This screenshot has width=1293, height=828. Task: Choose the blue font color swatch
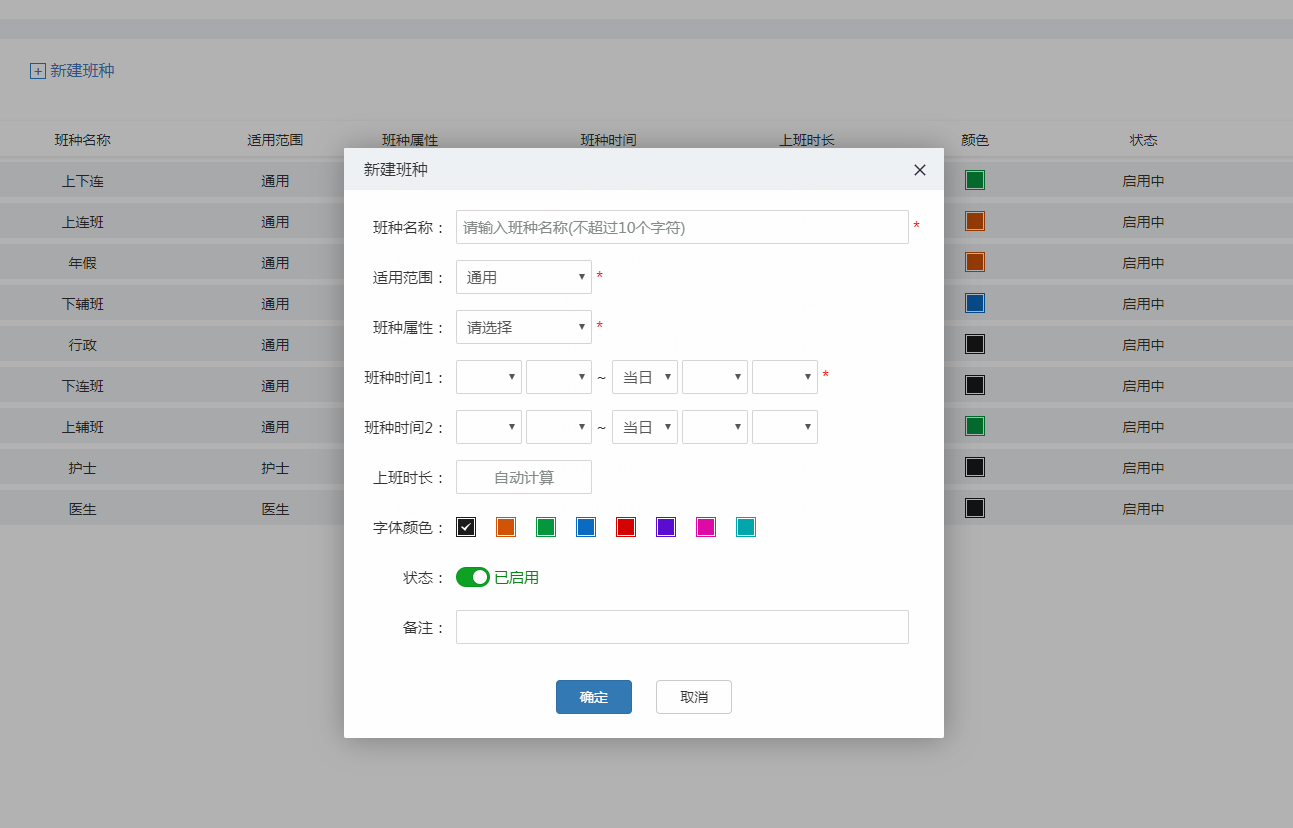pyautogui.click(x=586, y=527)
